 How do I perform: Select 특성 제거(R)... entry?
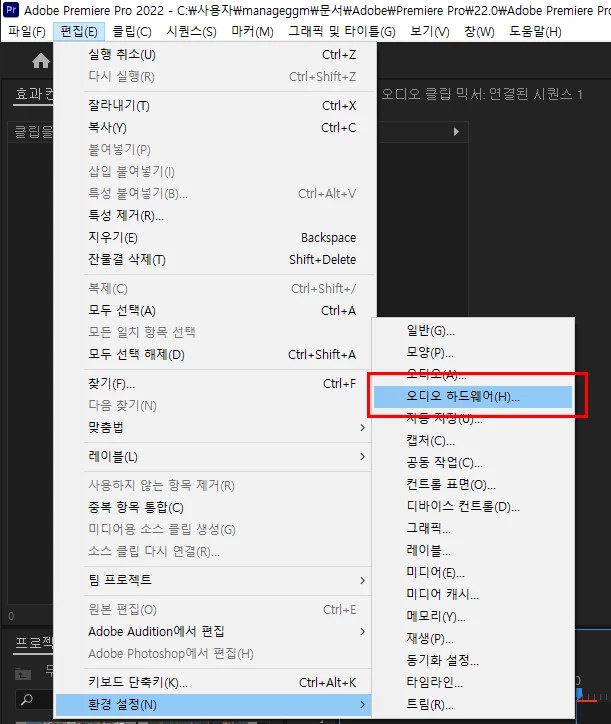coord(215,216)
